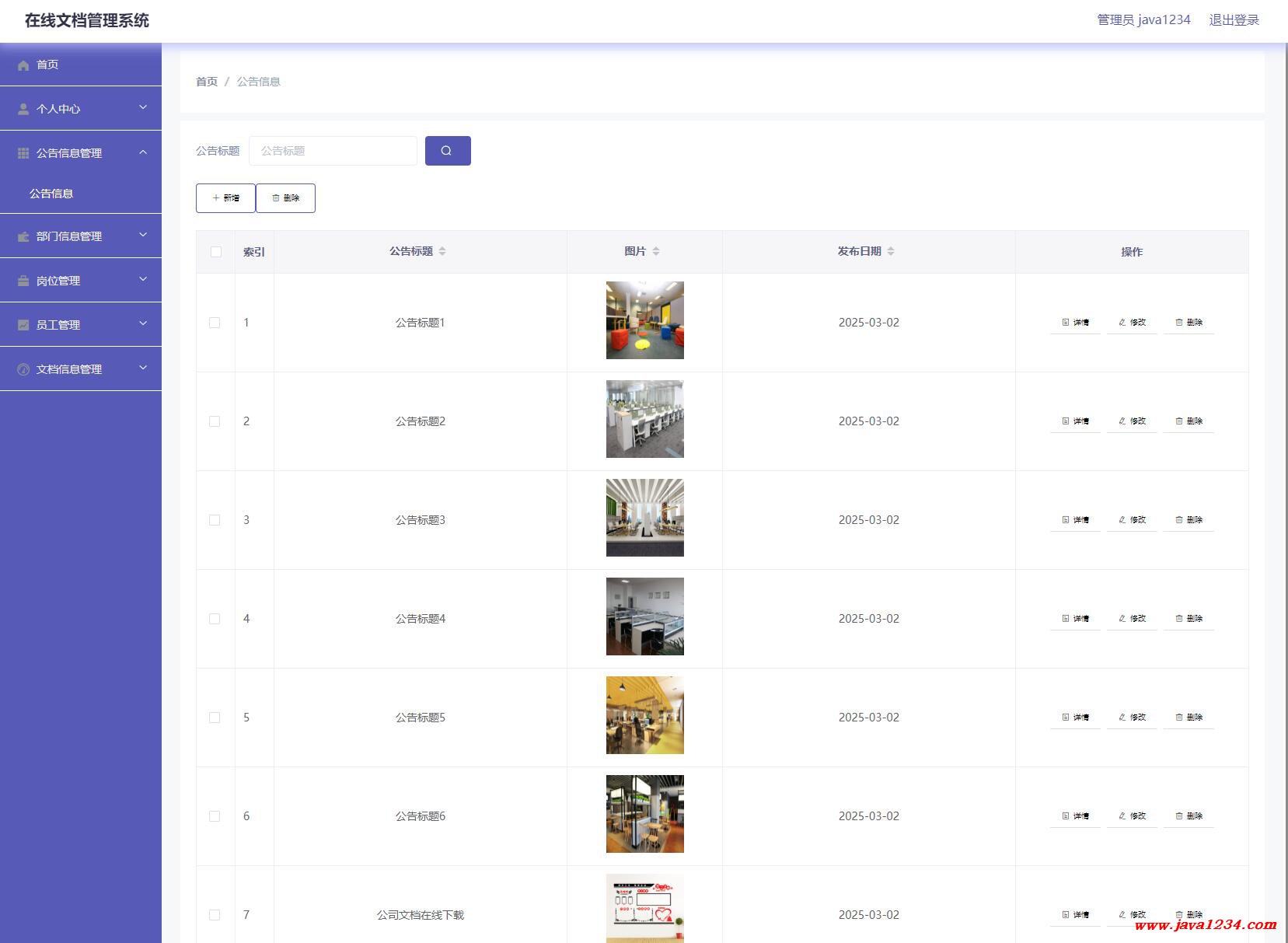Open the 公告标题3 thumbnail image

tap(645, 518)
